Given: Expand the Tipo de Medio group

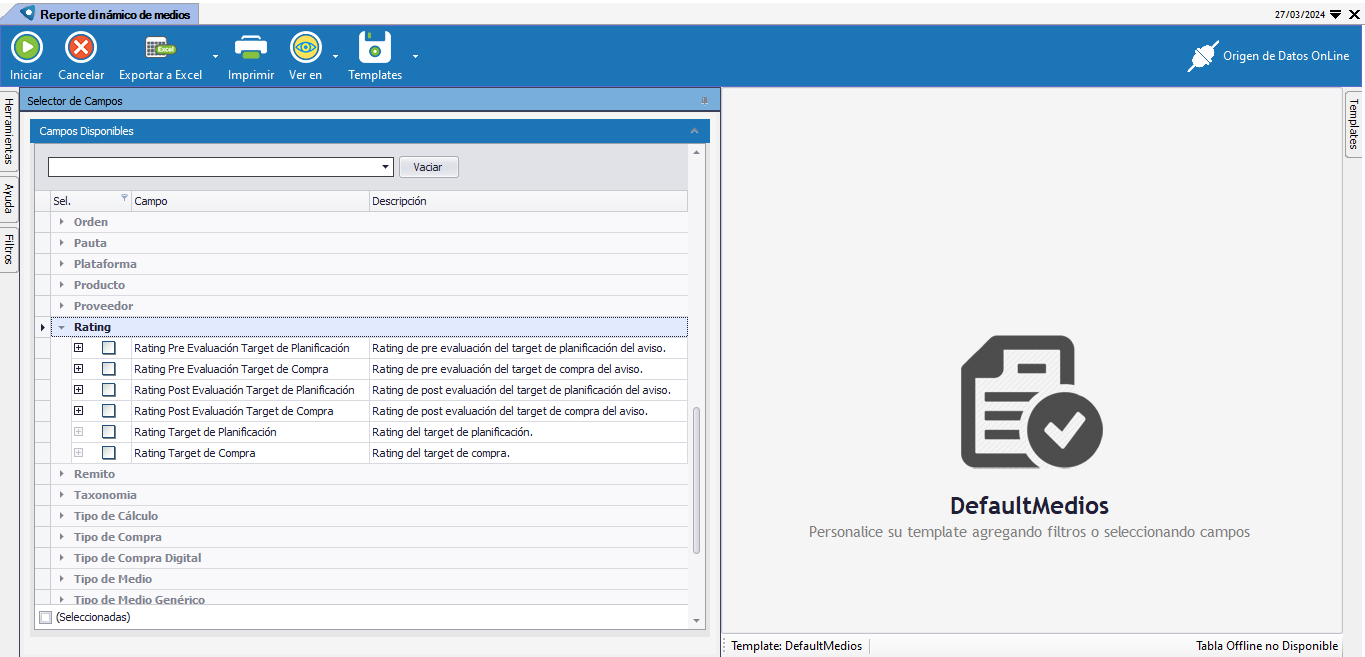Looking at the screenshot, I should point(62,579).
